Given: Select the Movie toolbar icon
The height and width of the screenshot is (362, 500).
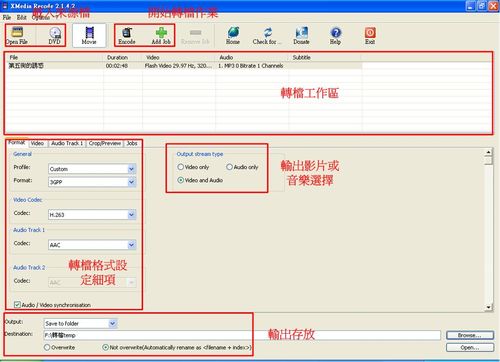Looking at the screenshot, I should coord(89,35).
